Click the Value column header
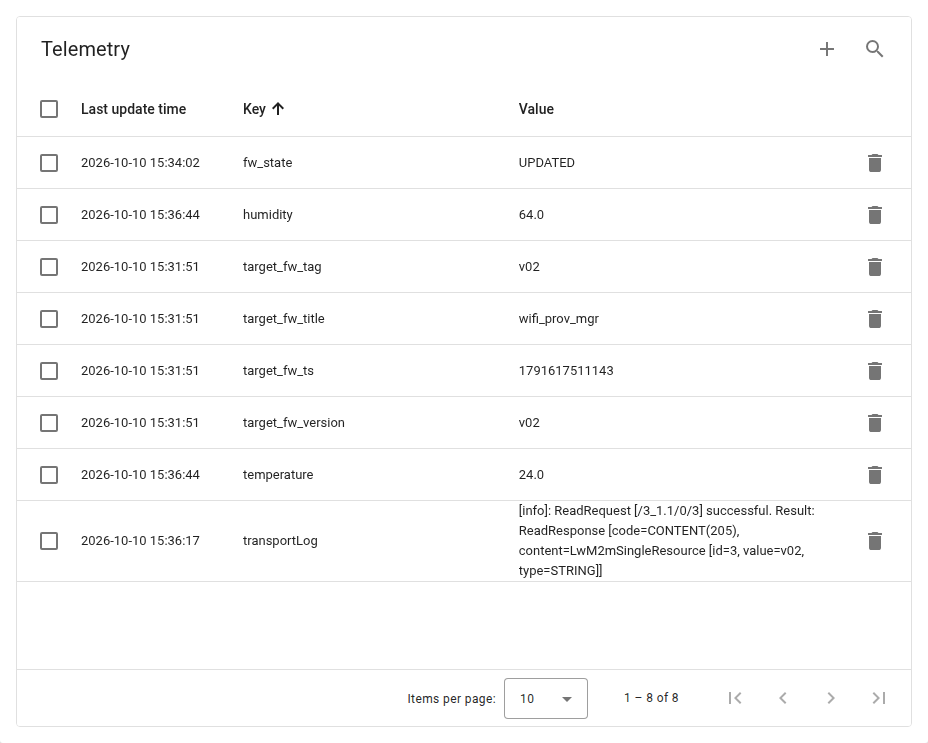 [x=536, y=109]
